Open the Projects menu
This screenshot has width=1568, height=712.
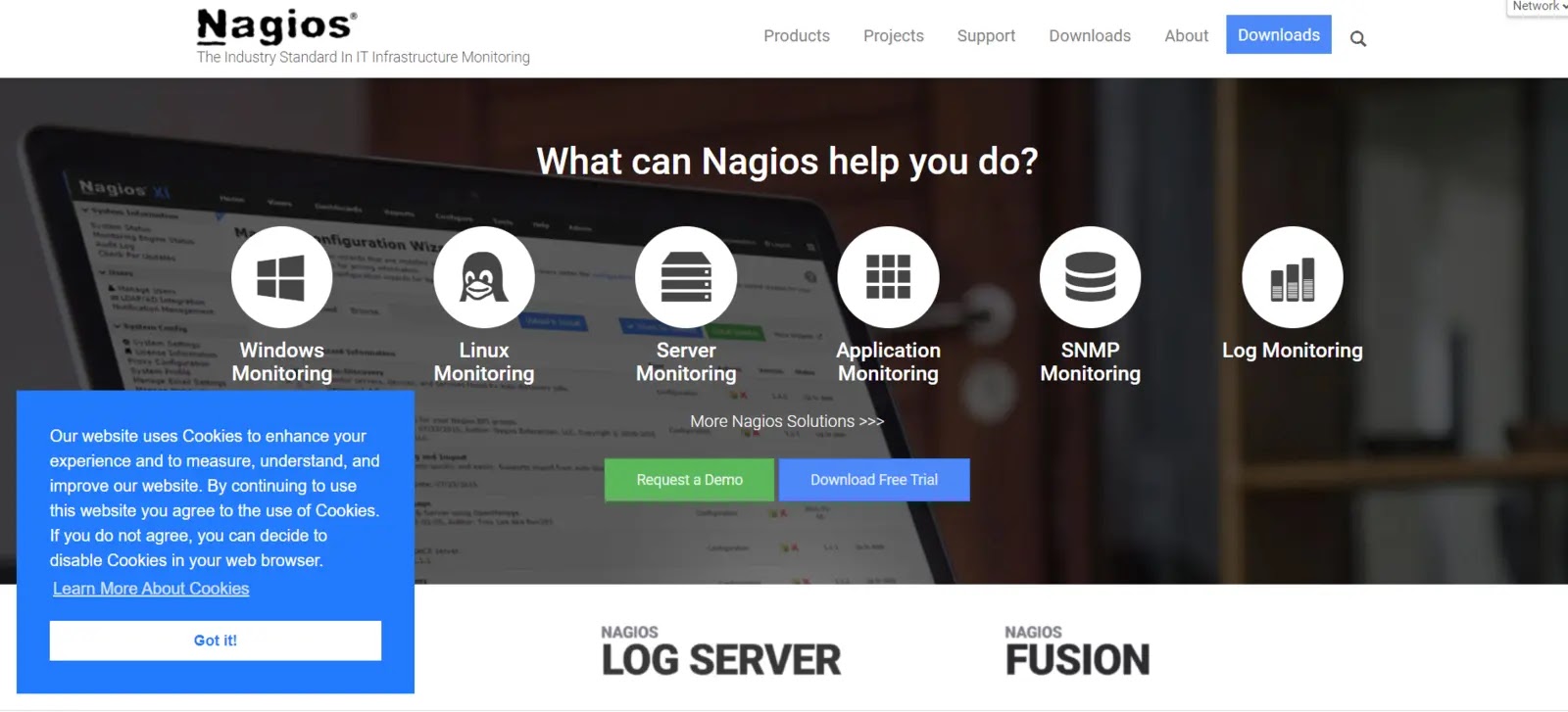(894, 35)
